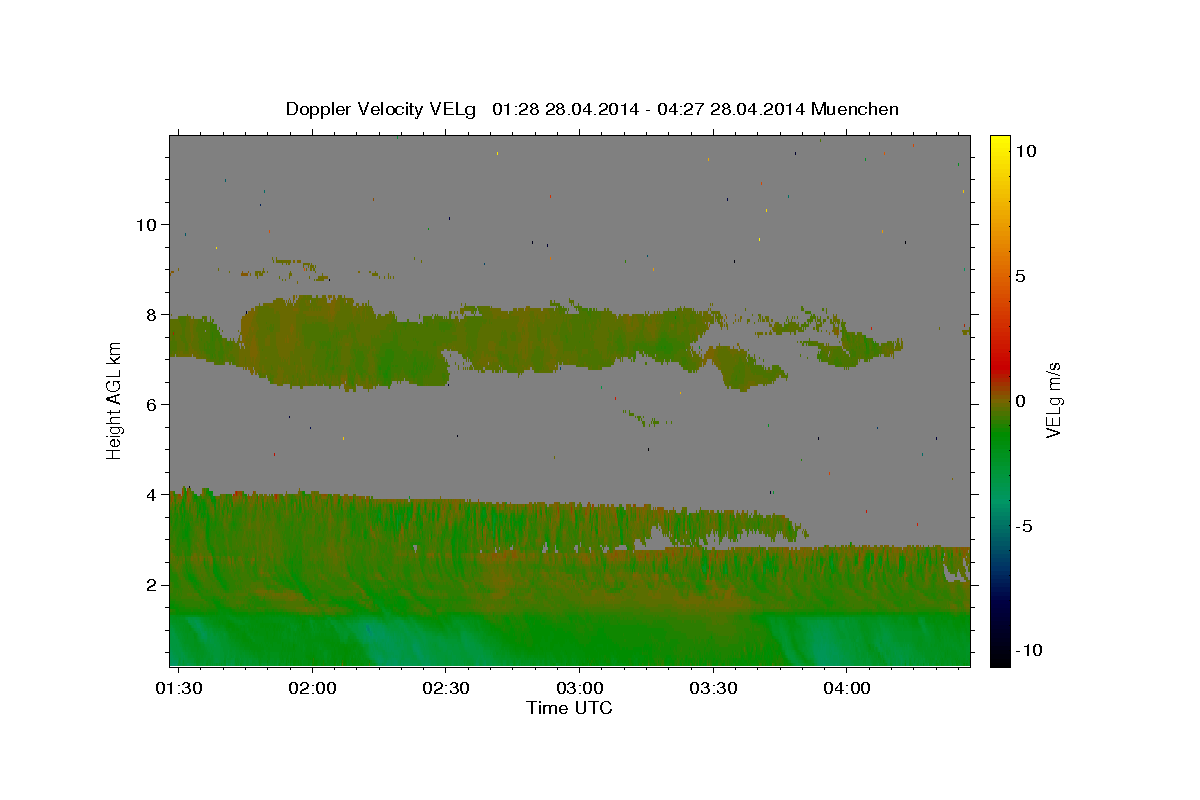
Task: Click the location name "Muenchen" in the title
Action: 855,109
